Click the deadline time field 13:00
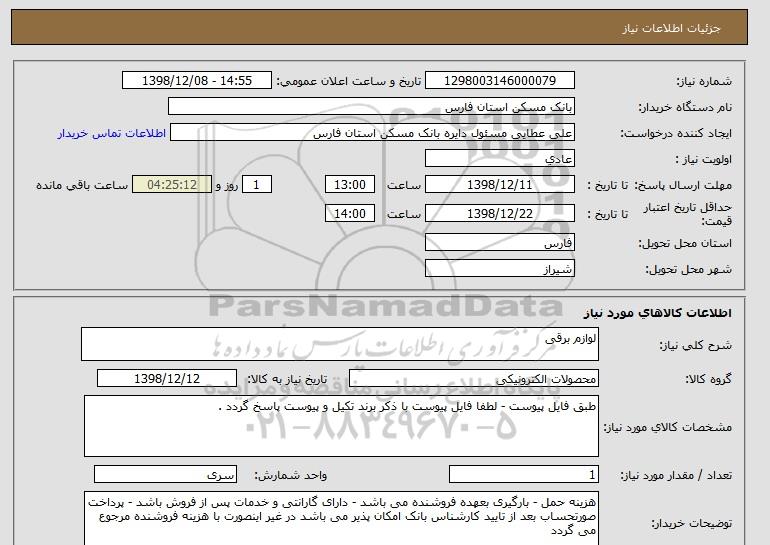This screenshot has width=770, height=545. [x=350, y=185]
